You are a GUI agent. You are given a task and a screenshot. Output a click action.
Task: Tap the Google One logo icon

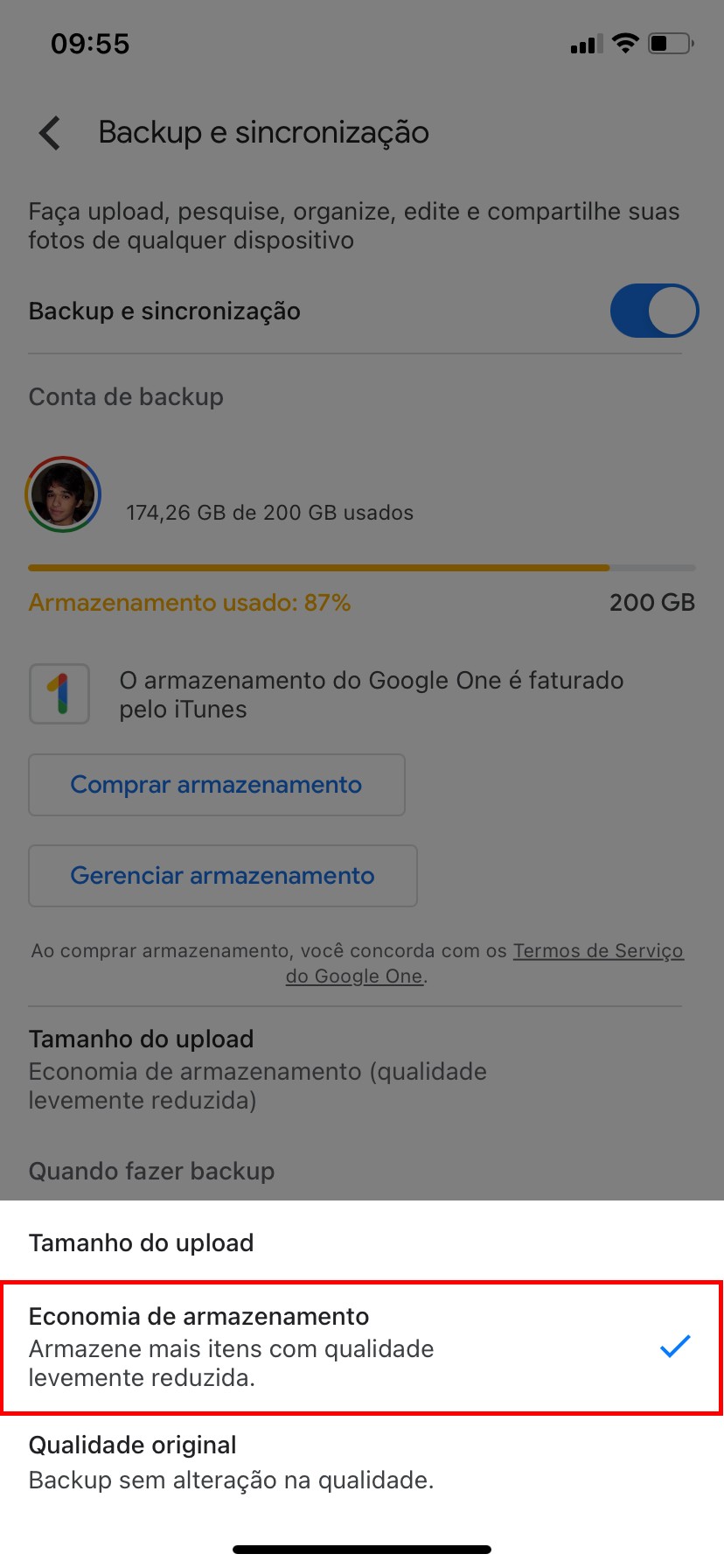[x=59, y=694]
